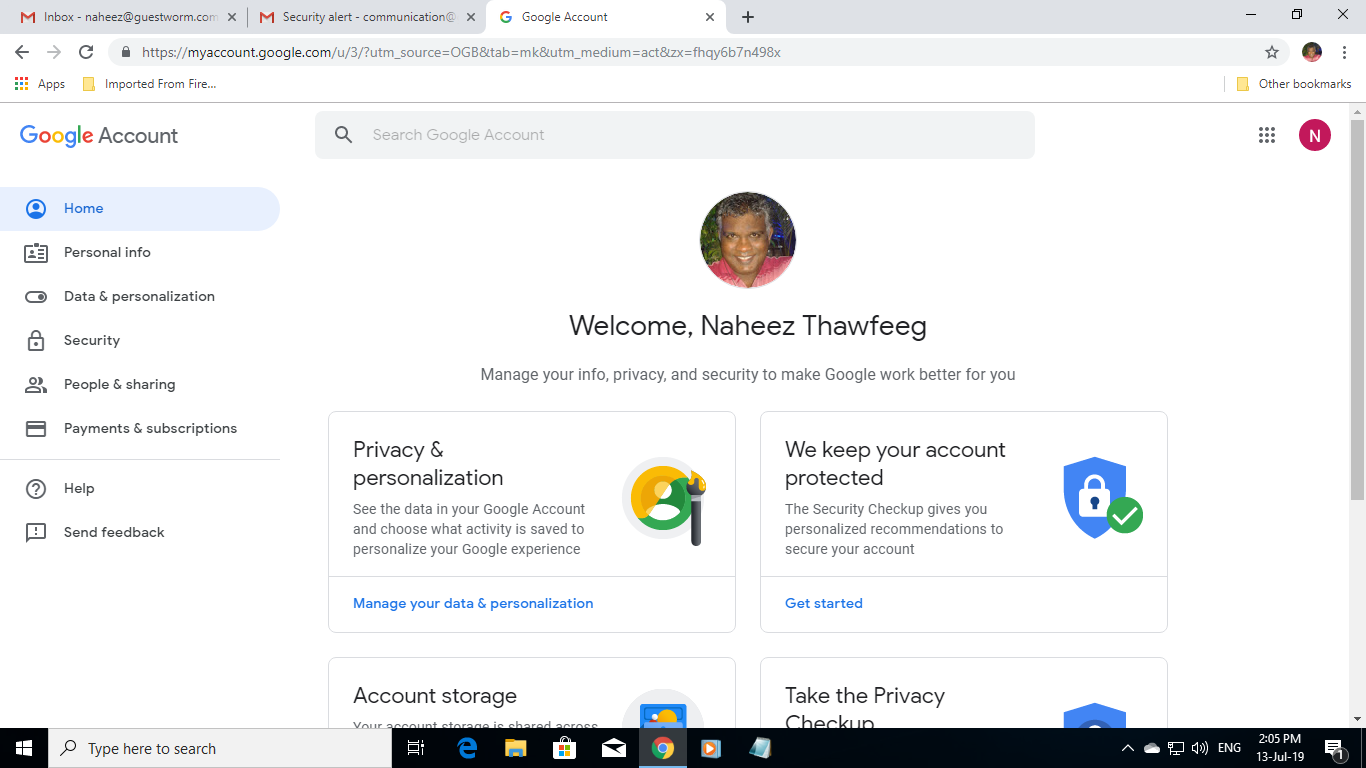Open Windows Start menu

(x=24, y=748)
